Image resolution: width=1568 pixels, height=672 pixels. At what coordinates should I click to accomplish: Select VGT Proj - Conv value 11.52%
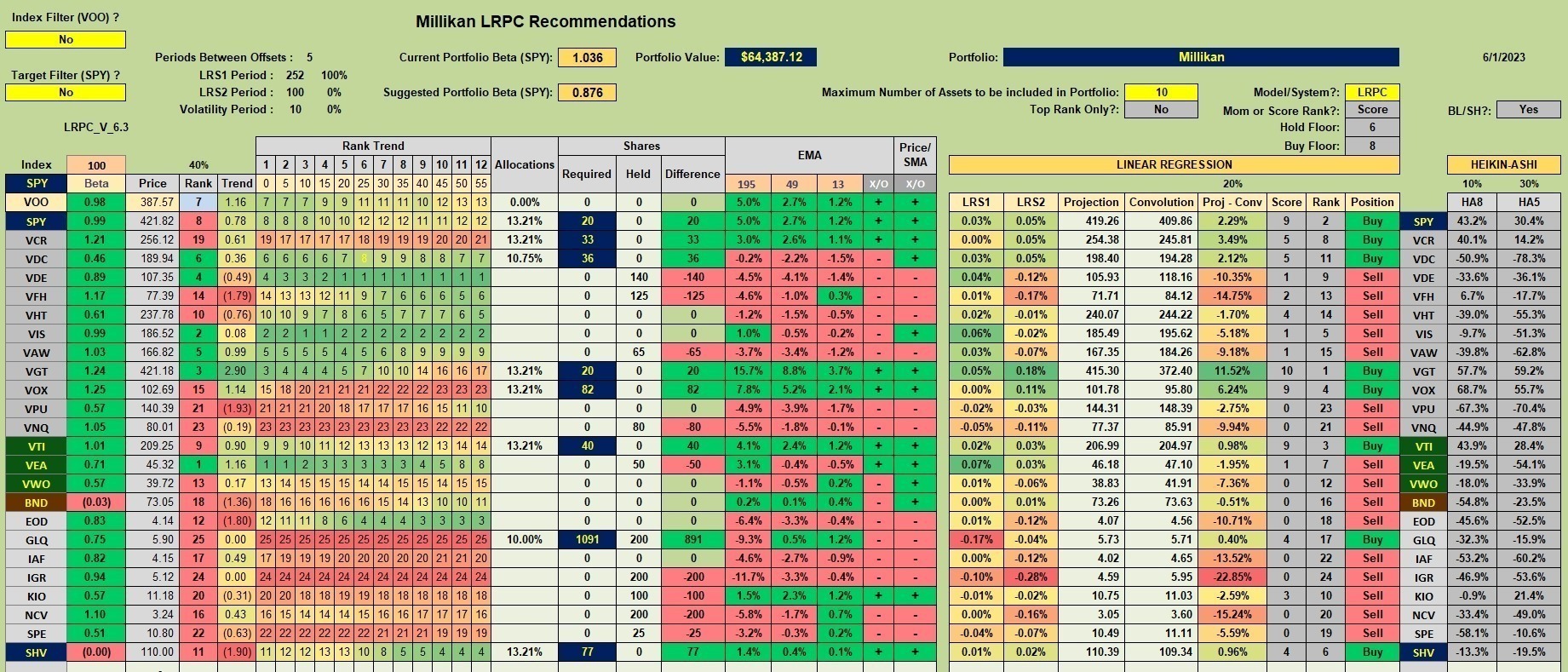point(1232,370)
